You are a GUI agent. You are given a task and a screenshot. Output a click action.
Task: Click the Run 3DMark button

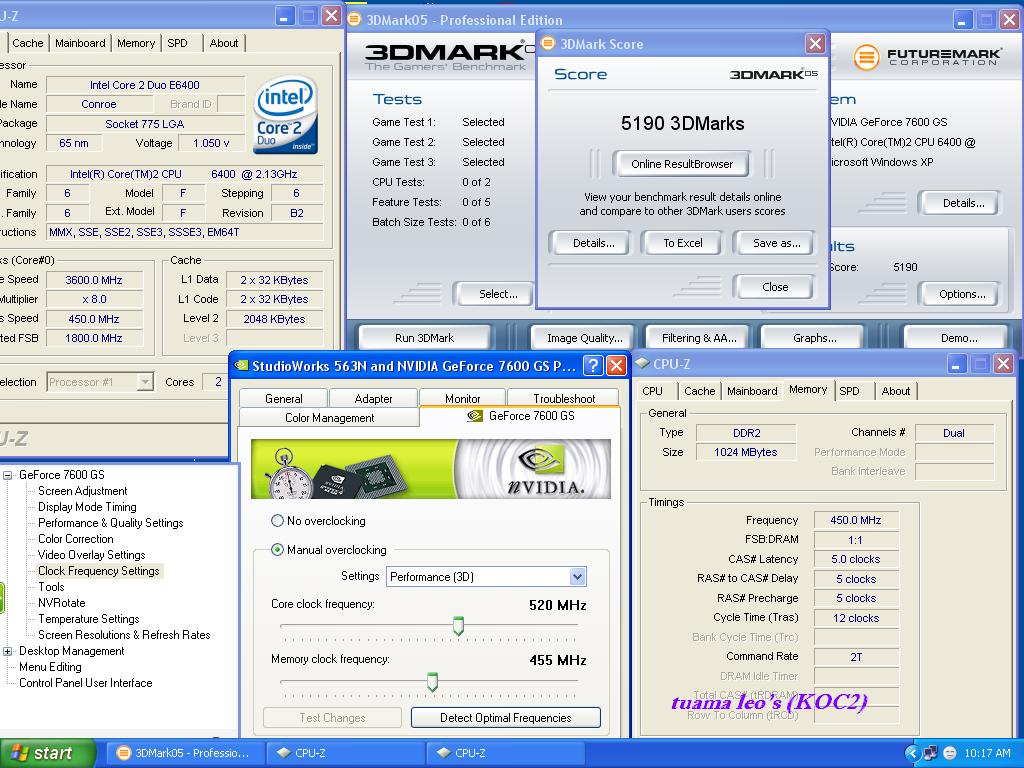click(x=424, y=338)
